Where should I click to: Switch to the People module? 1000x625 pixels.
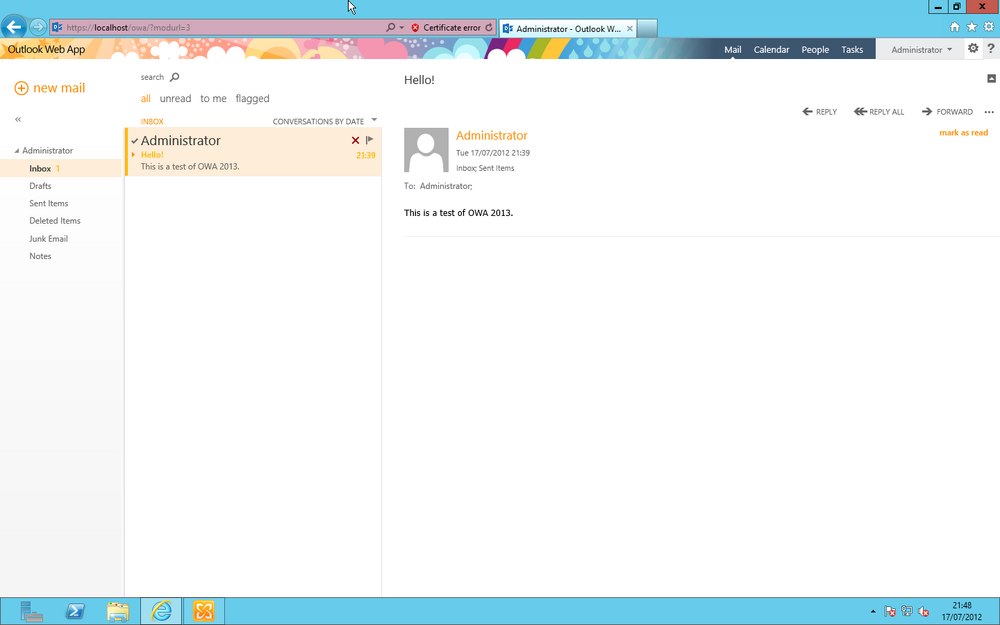tap(815, 49)
